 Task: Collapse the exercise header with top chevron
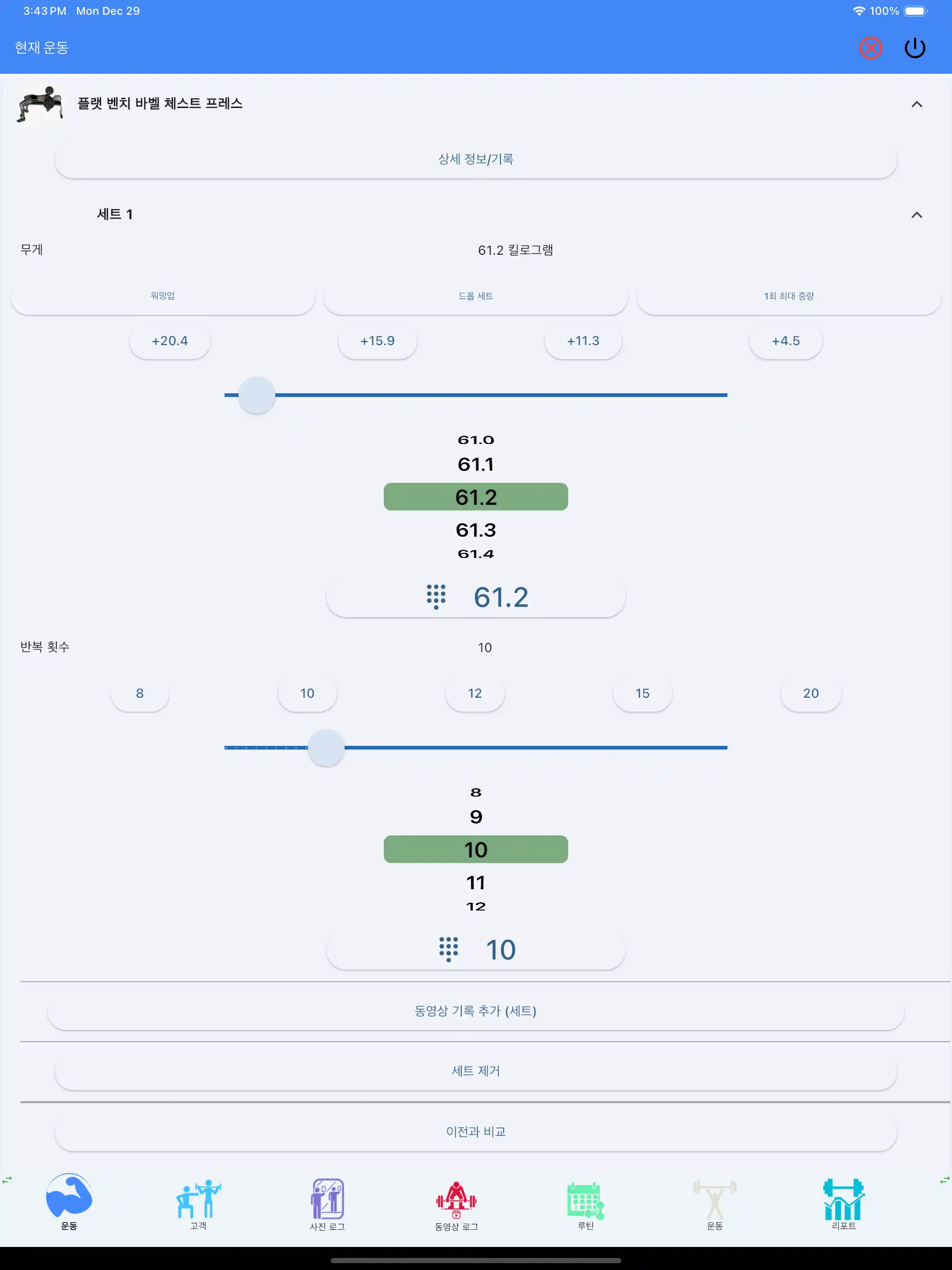coord(916,104)
